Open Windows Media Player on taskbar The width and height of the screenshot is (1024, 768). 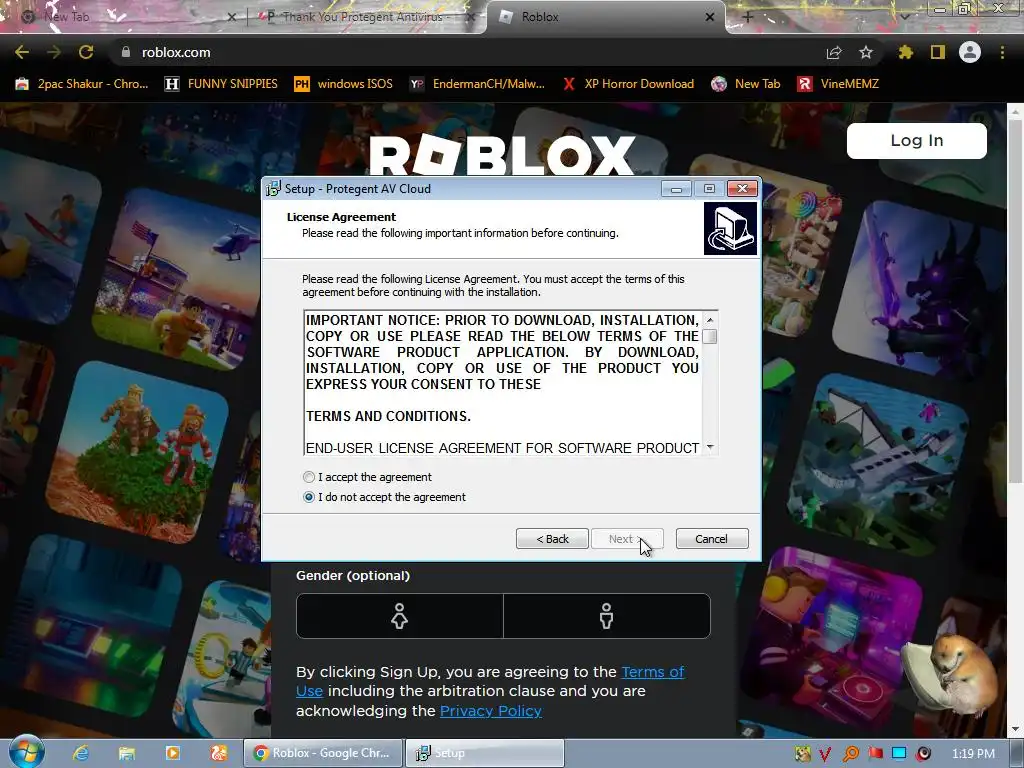coord(172,753)
